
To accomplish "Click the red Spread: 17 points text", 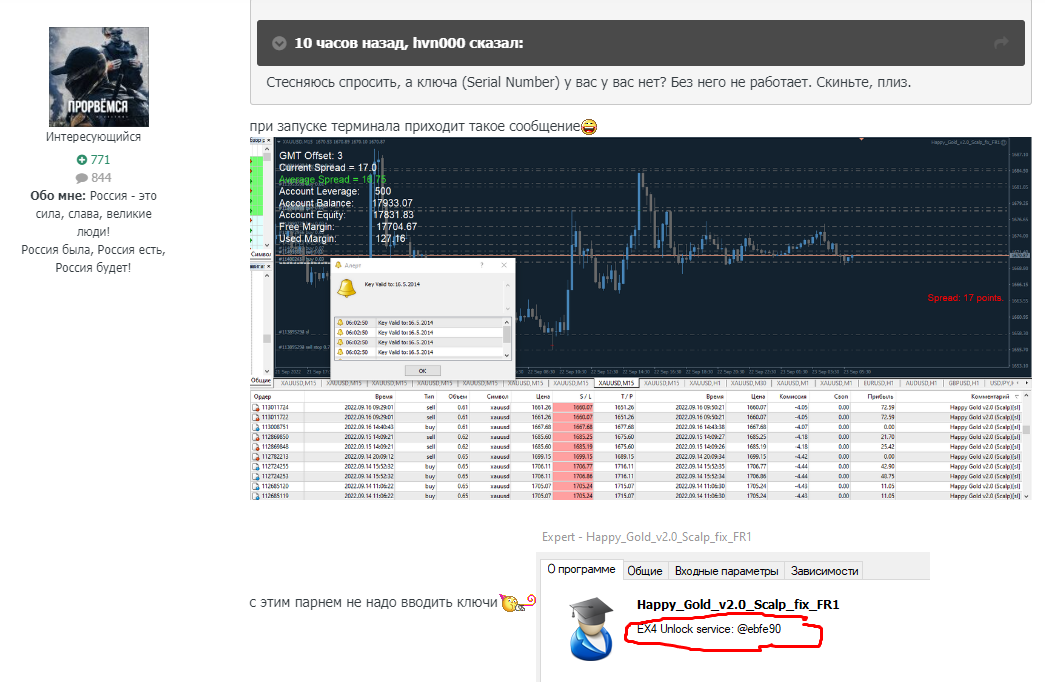I will tap(965, 298).
